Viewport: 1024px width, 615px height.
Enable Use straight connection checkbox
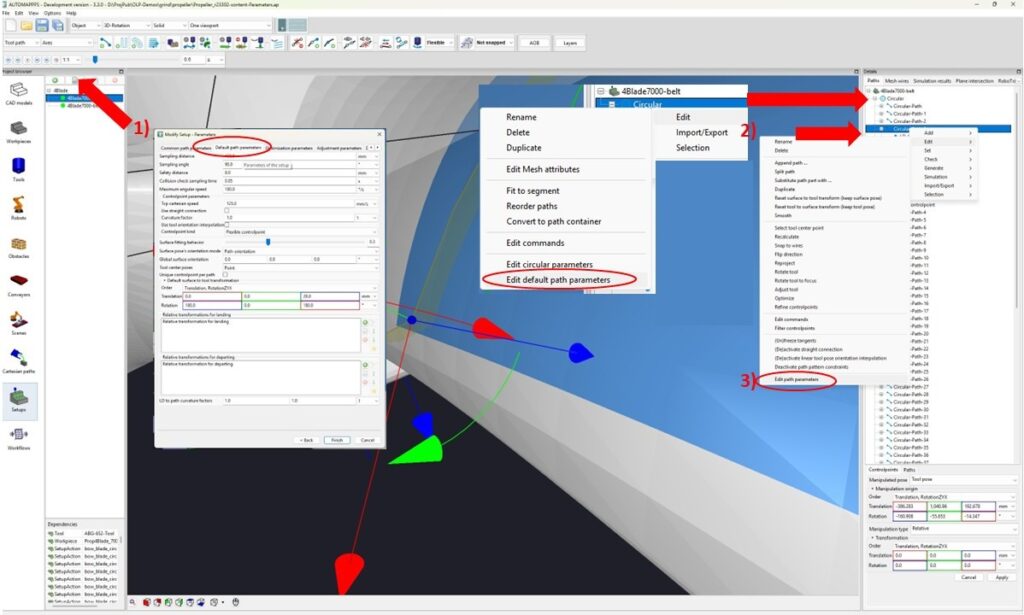(227, 211)
